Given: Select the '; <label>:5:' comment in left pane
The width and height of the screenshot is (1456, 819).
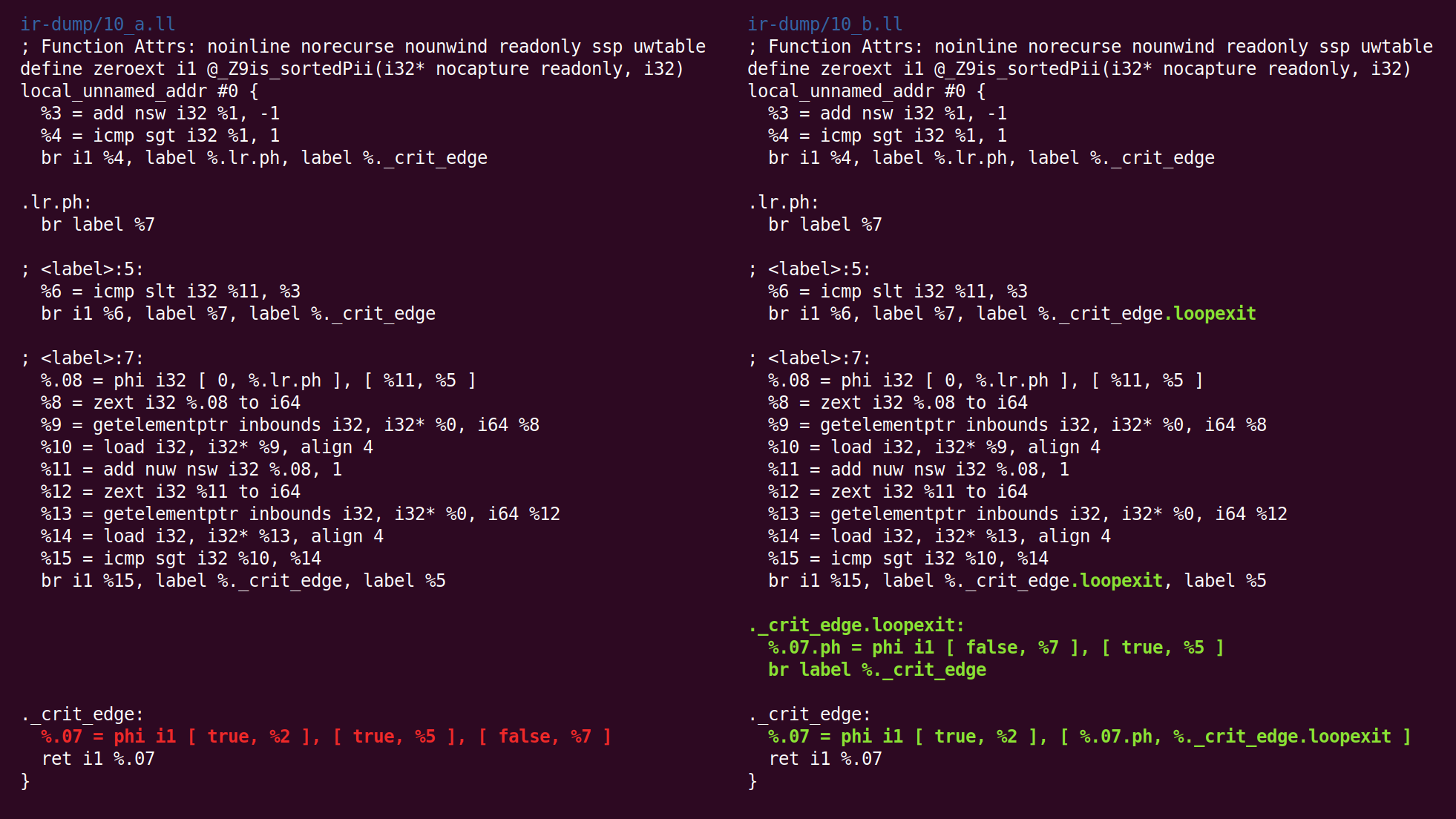Looking at the screenshot, I should [x=82, y=269].
